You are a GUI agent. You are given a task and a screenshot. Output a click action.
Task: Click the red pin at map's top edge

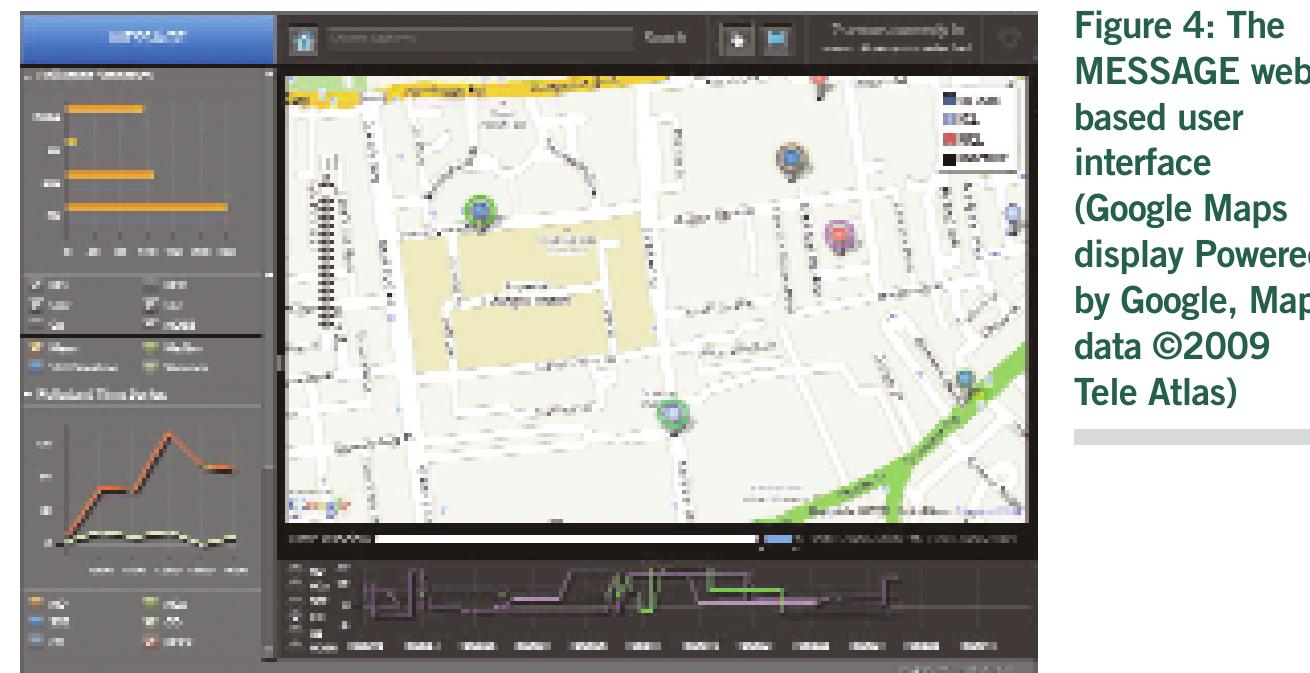coord(820,80)
